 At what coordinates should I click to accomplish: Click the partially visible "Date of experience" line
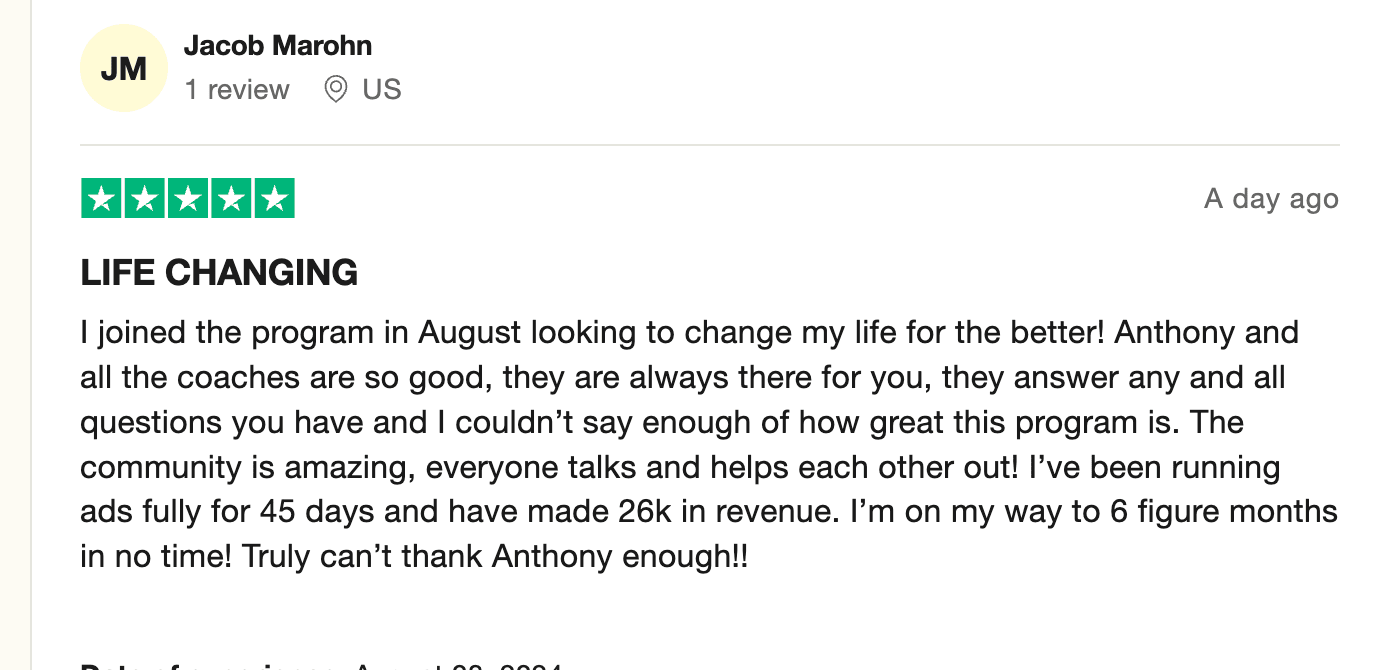click(x=320, y=666)
